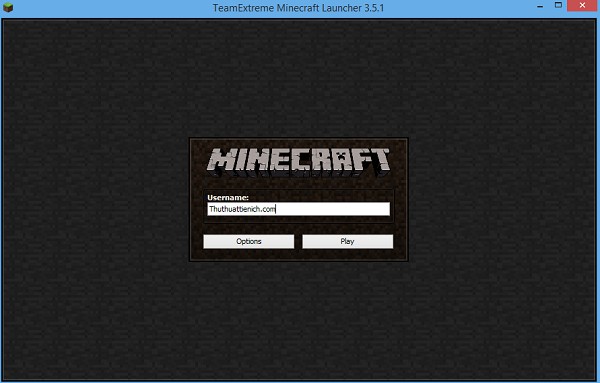Click the "TeamExtreme Minecraft Launcher 3.5.1" window title
Viewport: 600px width, 383px height.
tap(298, 8)
